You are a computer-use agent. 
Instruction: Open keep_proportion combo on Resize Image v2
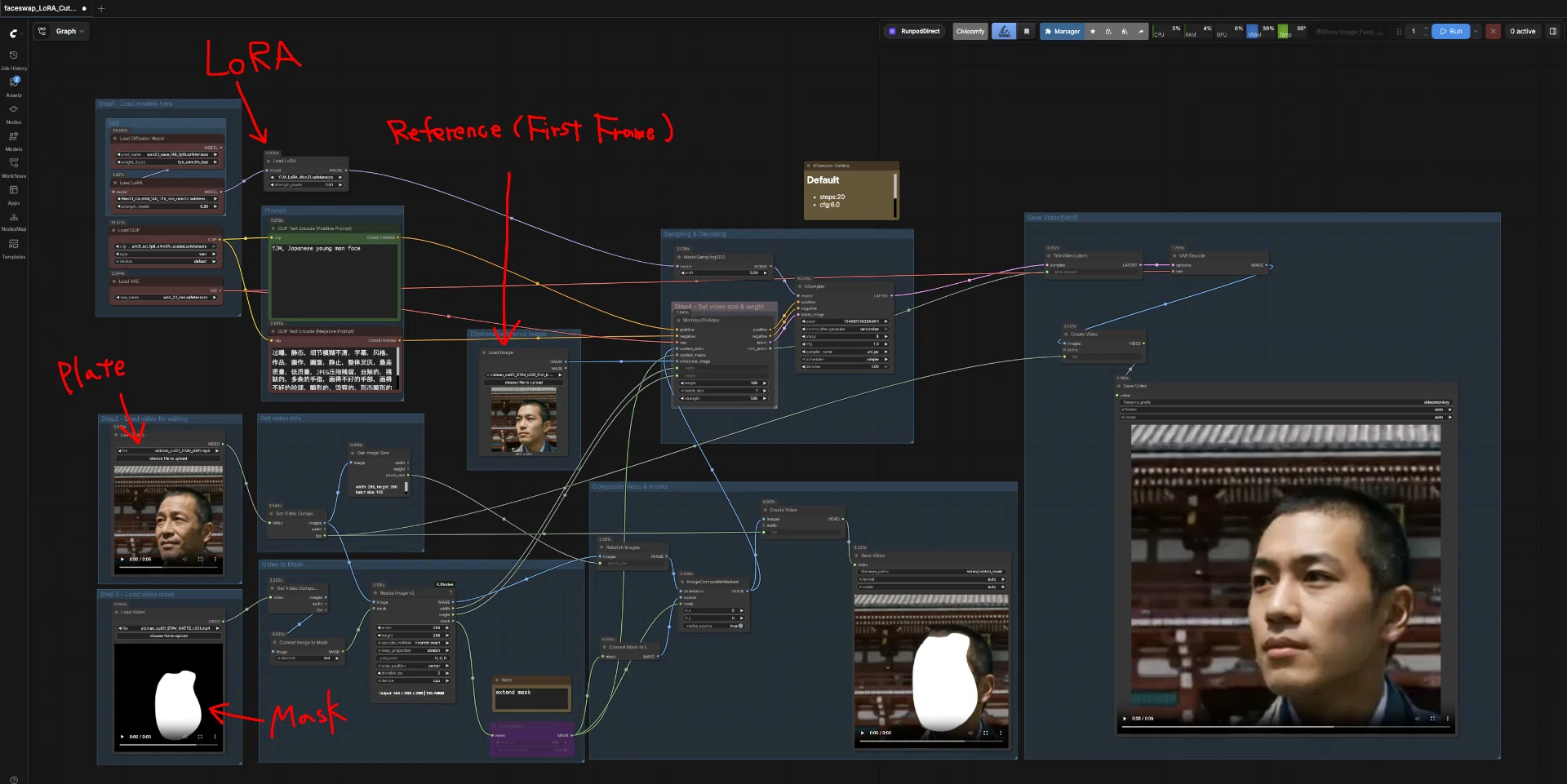(x=413, y=650)
